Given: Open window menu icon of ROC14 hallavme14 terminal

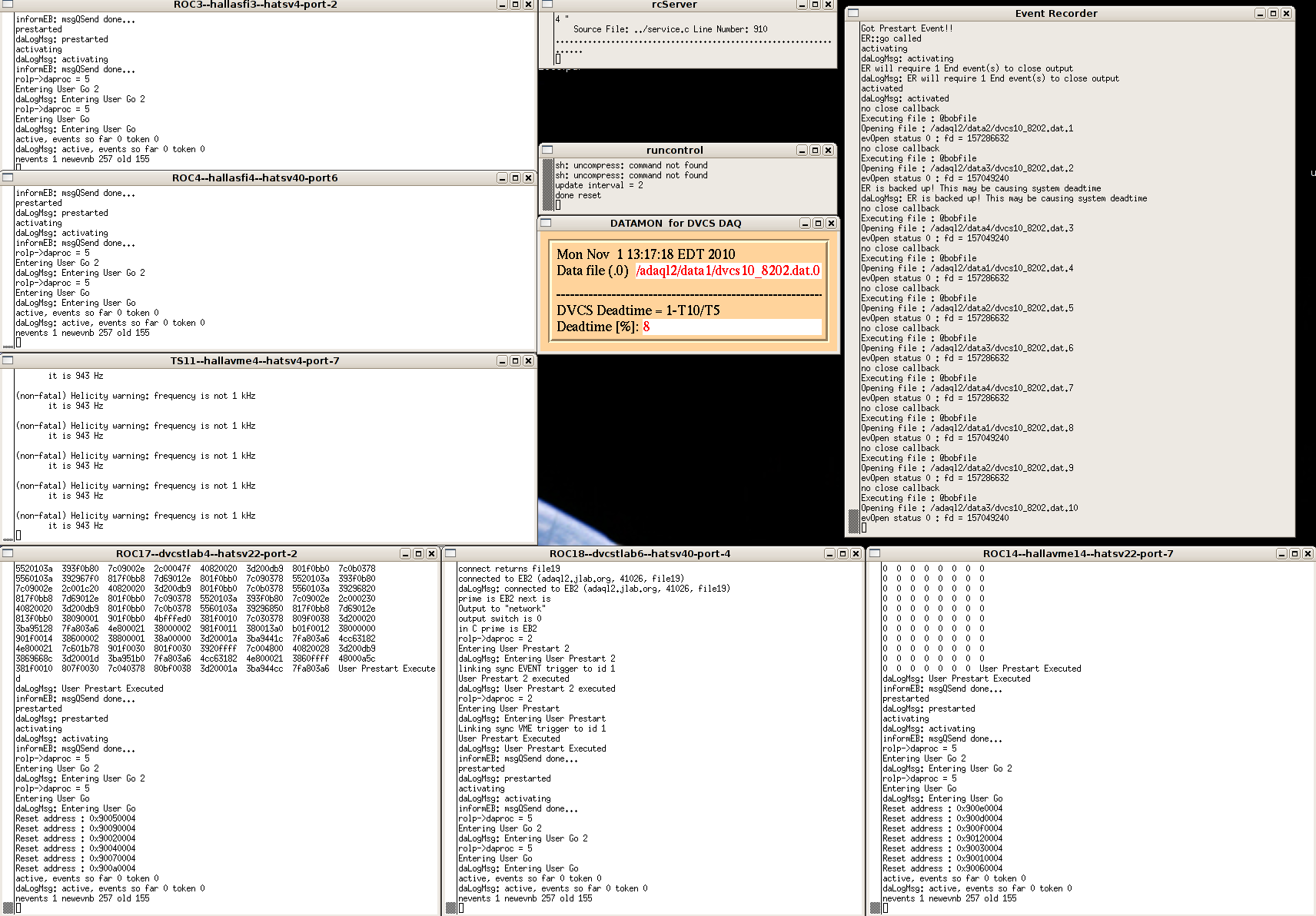Looking at the screenshot, I should coord(876,553).
